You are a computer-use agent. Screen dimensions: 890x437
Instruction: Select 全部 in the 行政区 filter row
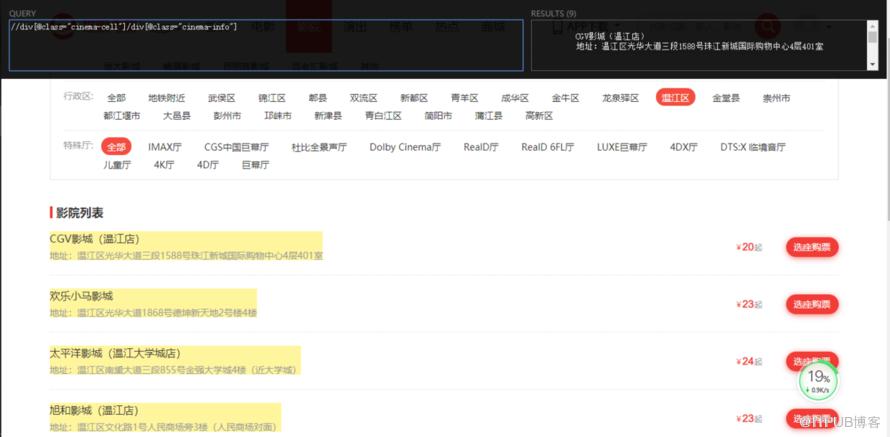[116, 98]
